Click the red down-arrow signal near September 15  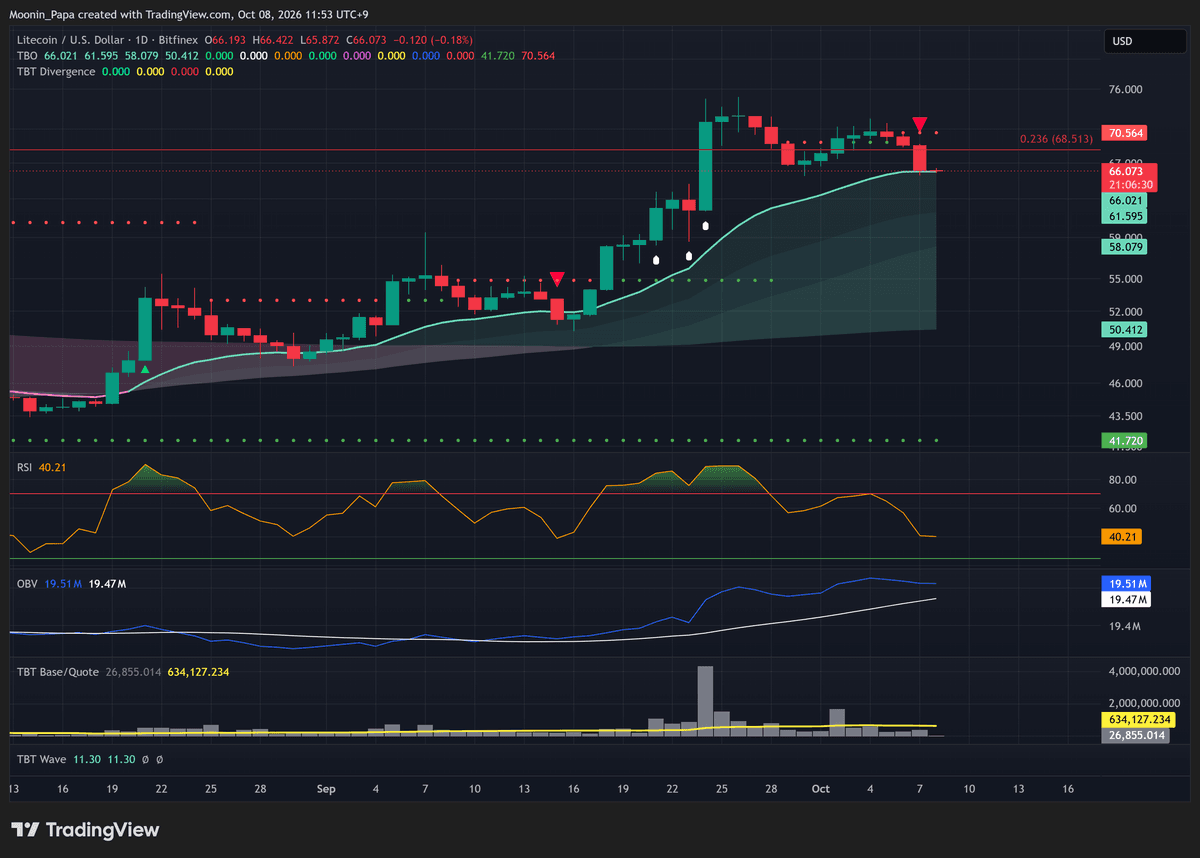557,279
